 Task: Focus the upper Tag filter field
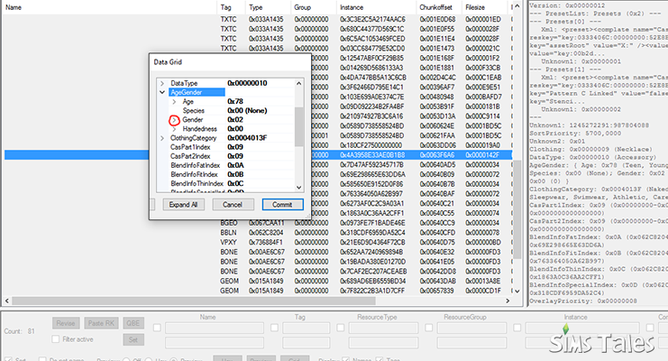(x=306, y=328)
